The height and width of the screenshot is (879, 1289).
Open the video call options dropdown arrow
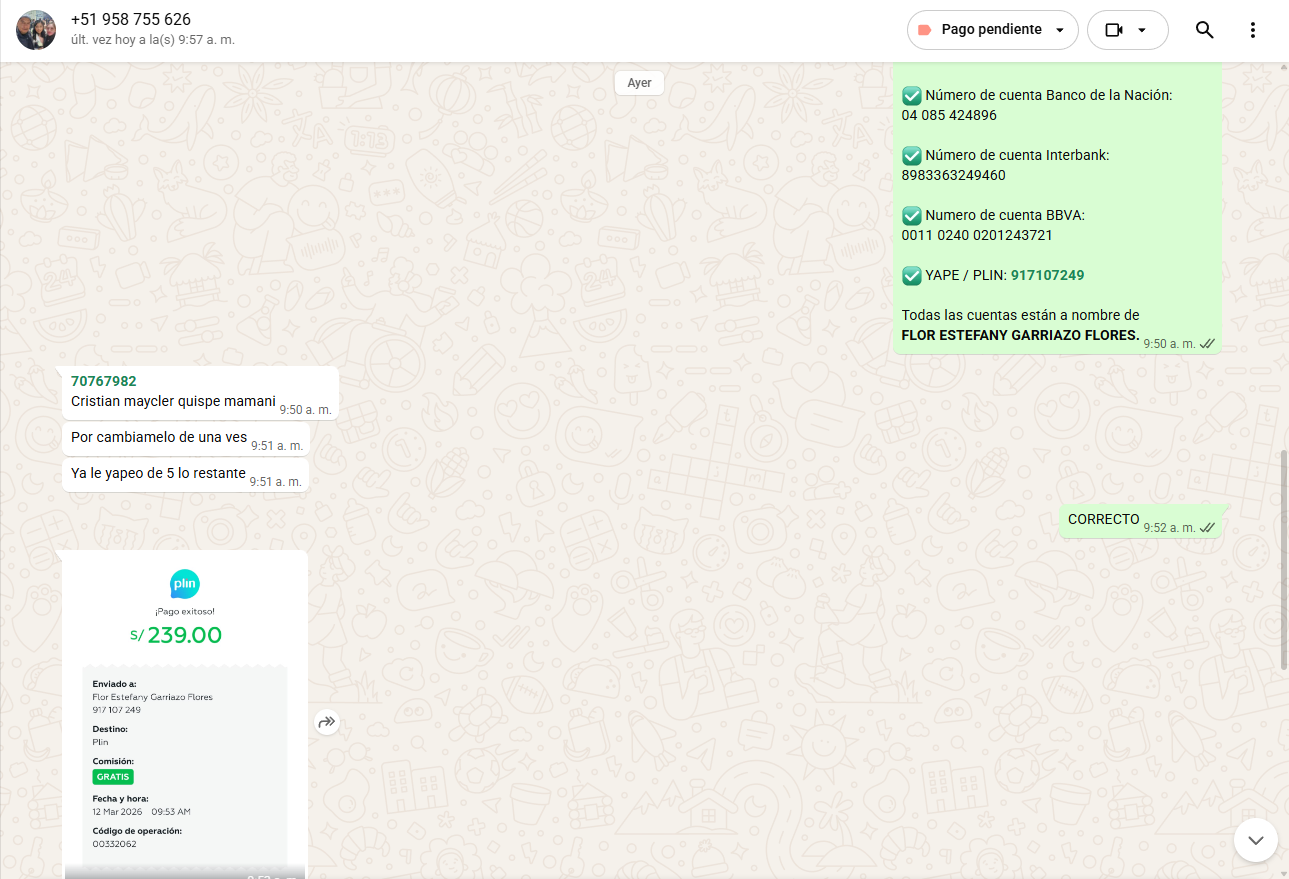tap(1142, 30)
